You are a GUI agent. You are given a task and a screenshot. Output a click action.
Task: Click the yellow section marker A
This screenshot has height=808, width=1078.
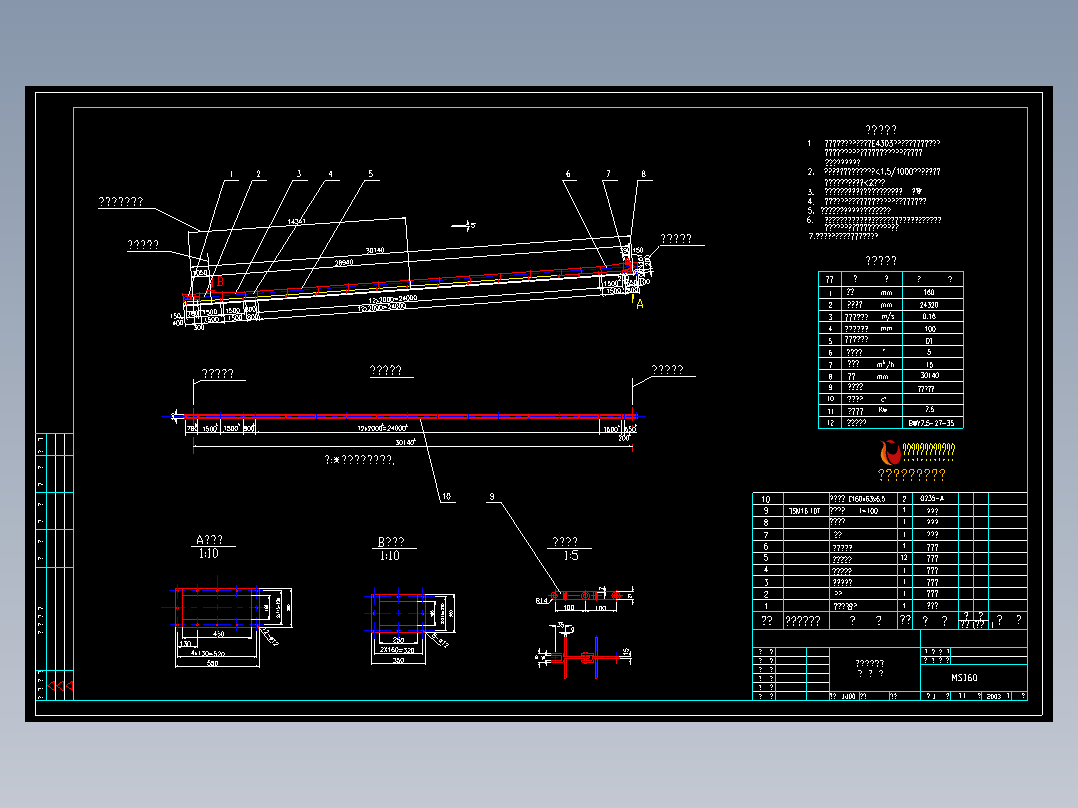point(640,304)
